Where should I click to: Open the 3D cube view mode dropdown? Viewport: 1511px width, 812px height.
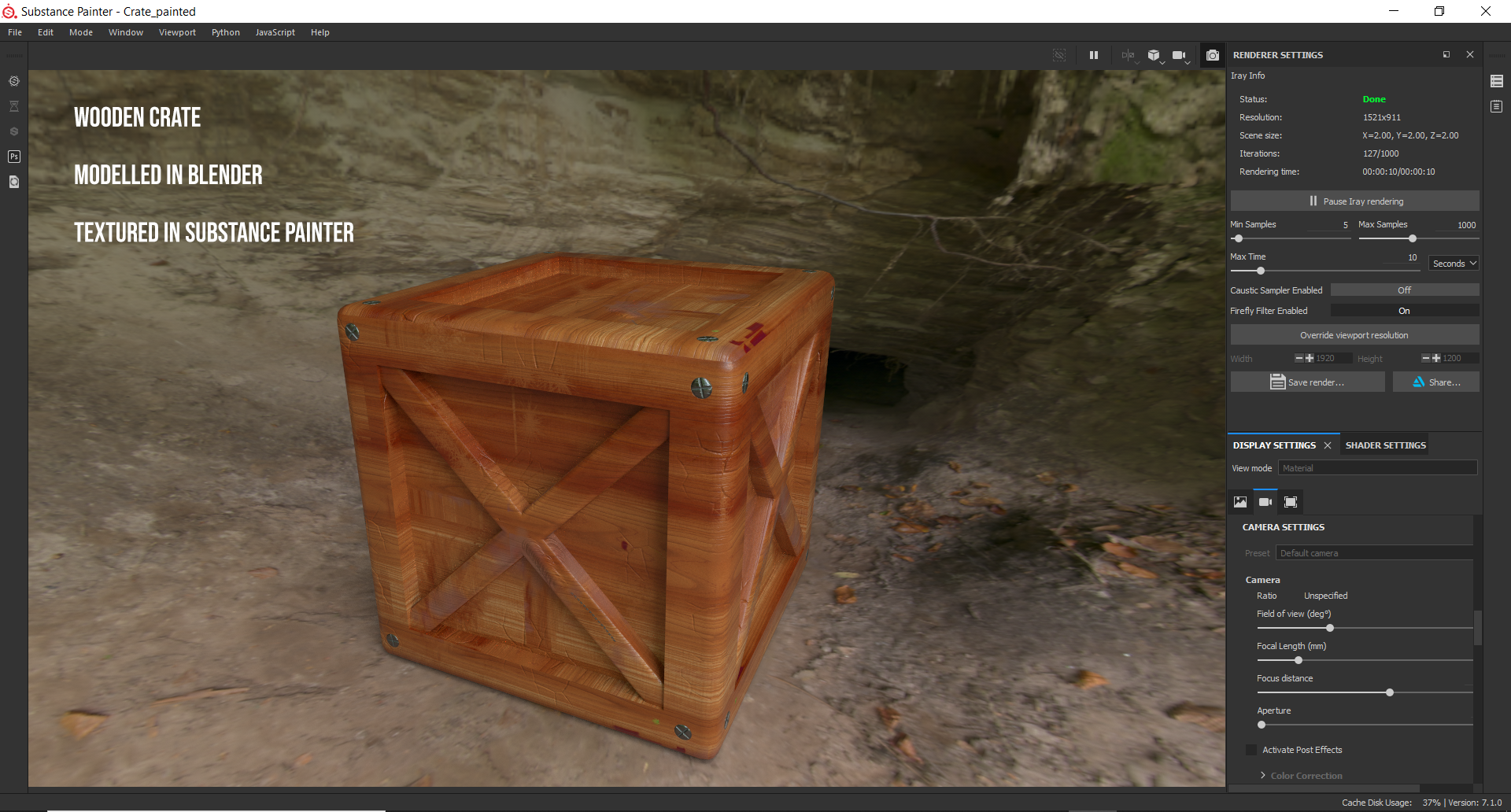point(1154,55)
